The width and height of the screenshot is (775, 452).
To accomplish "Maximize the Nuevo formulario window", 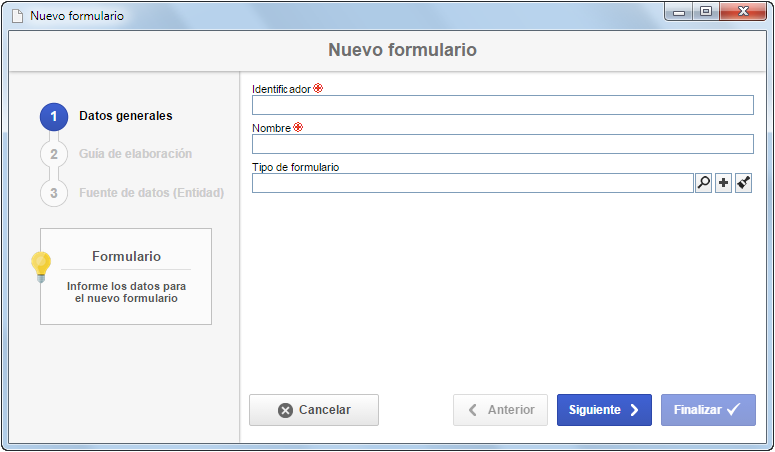I will click(x=706, y=11).
